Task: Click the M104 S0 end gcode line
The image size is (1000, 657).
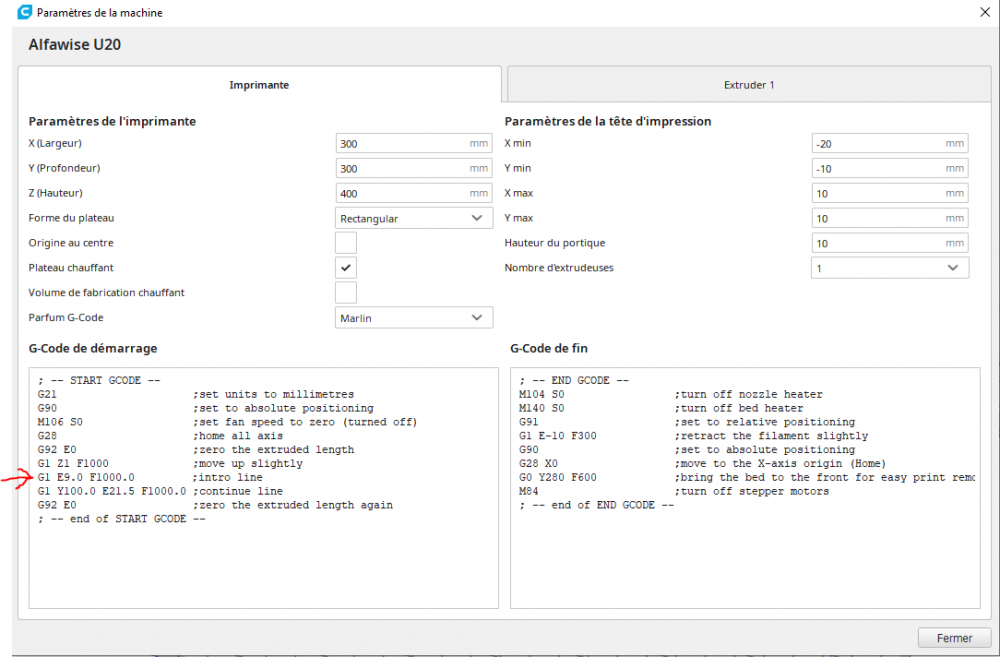Action: (671, 394)
